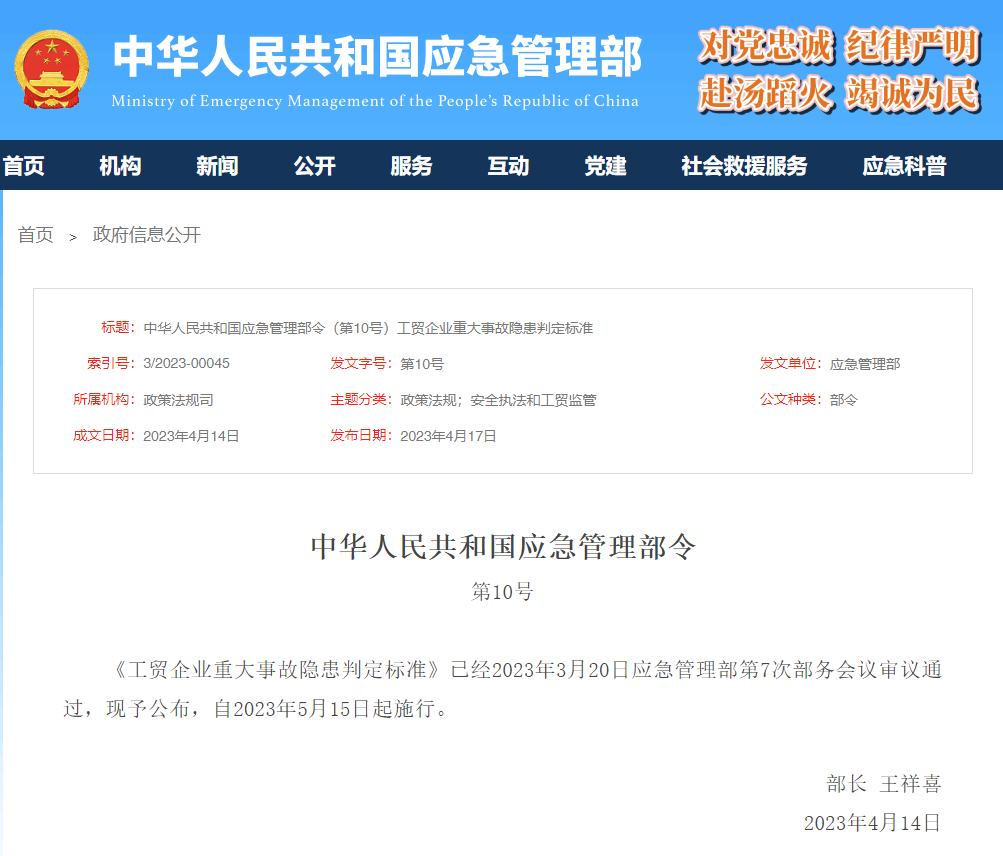
Task: Click the ministry banner title
Action: 378,58
